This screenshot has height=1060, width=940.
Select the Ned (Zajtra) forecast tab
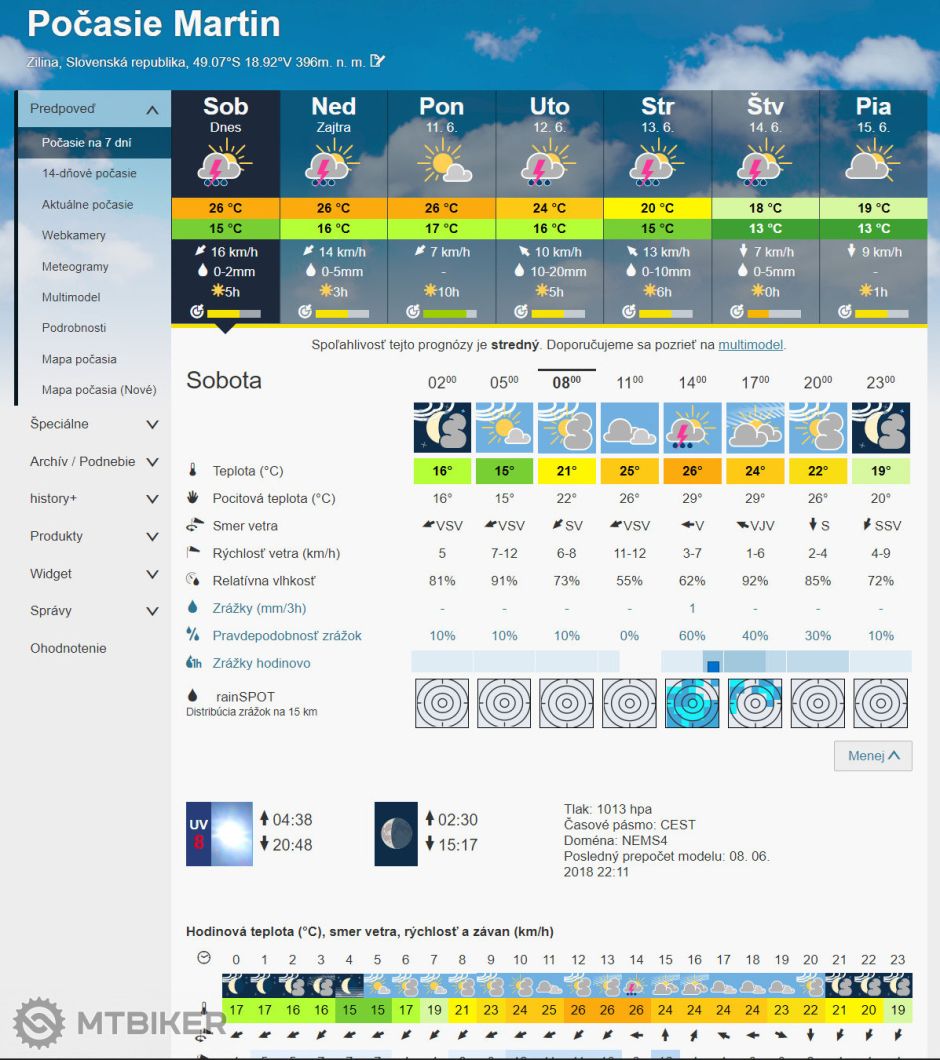click(x=333, y=115)
